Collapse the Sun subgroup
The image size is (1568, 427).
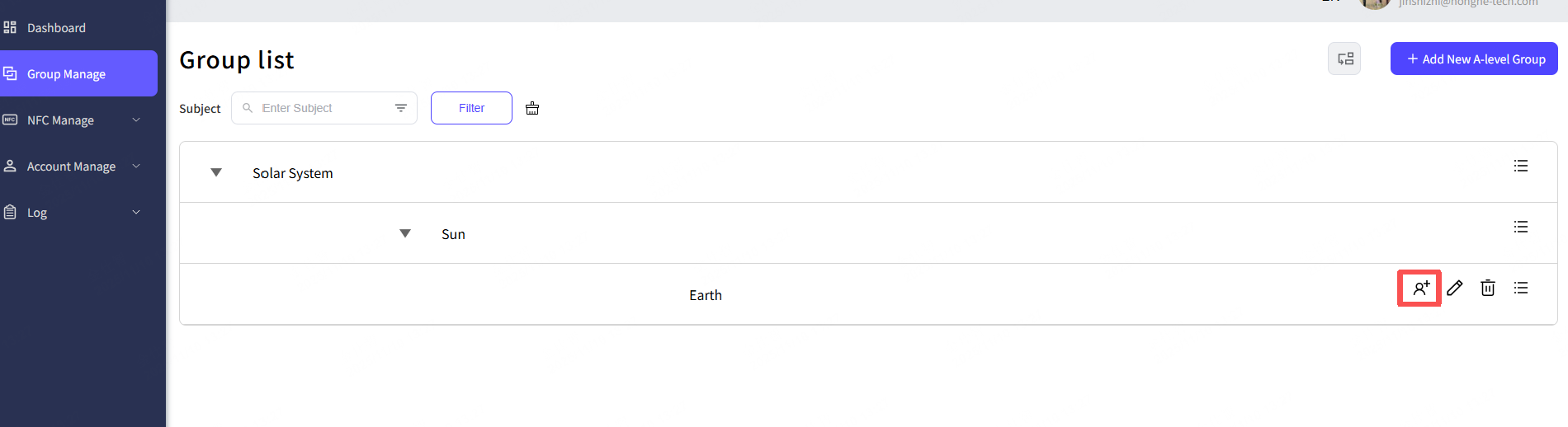(x=405, y=233)
